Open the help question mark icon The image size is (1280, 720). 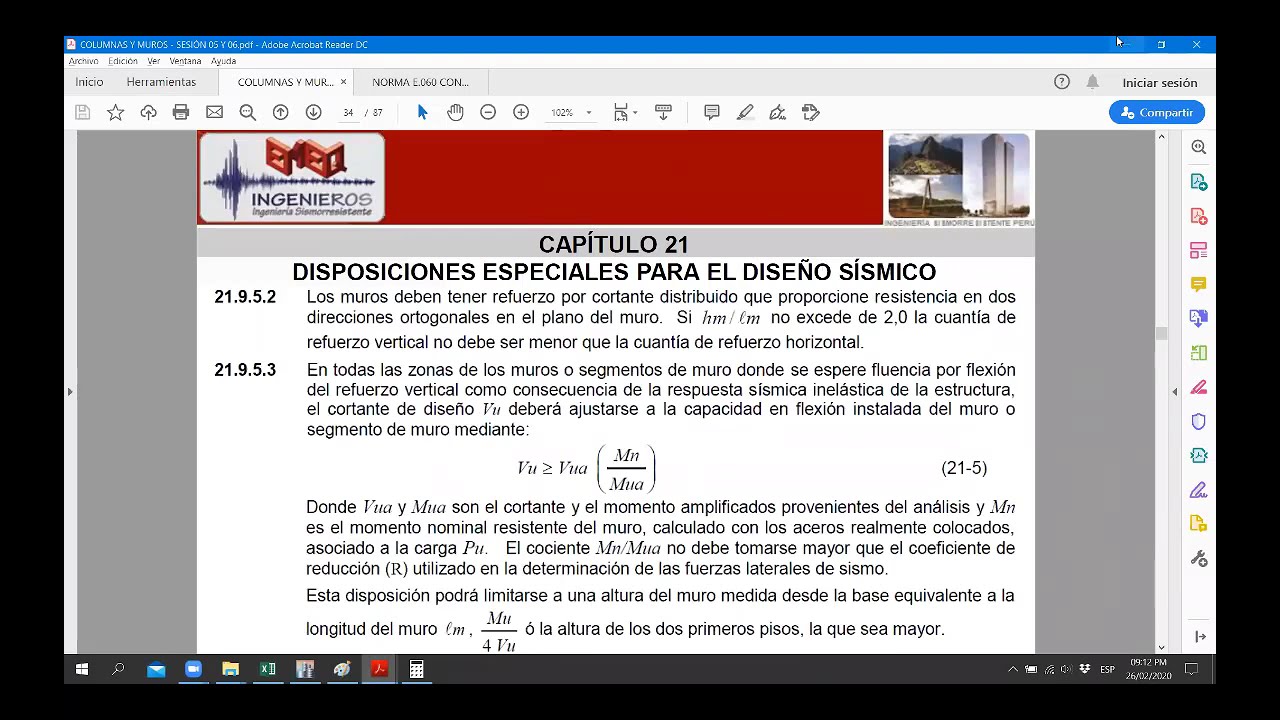click(x=1062, y=82)
